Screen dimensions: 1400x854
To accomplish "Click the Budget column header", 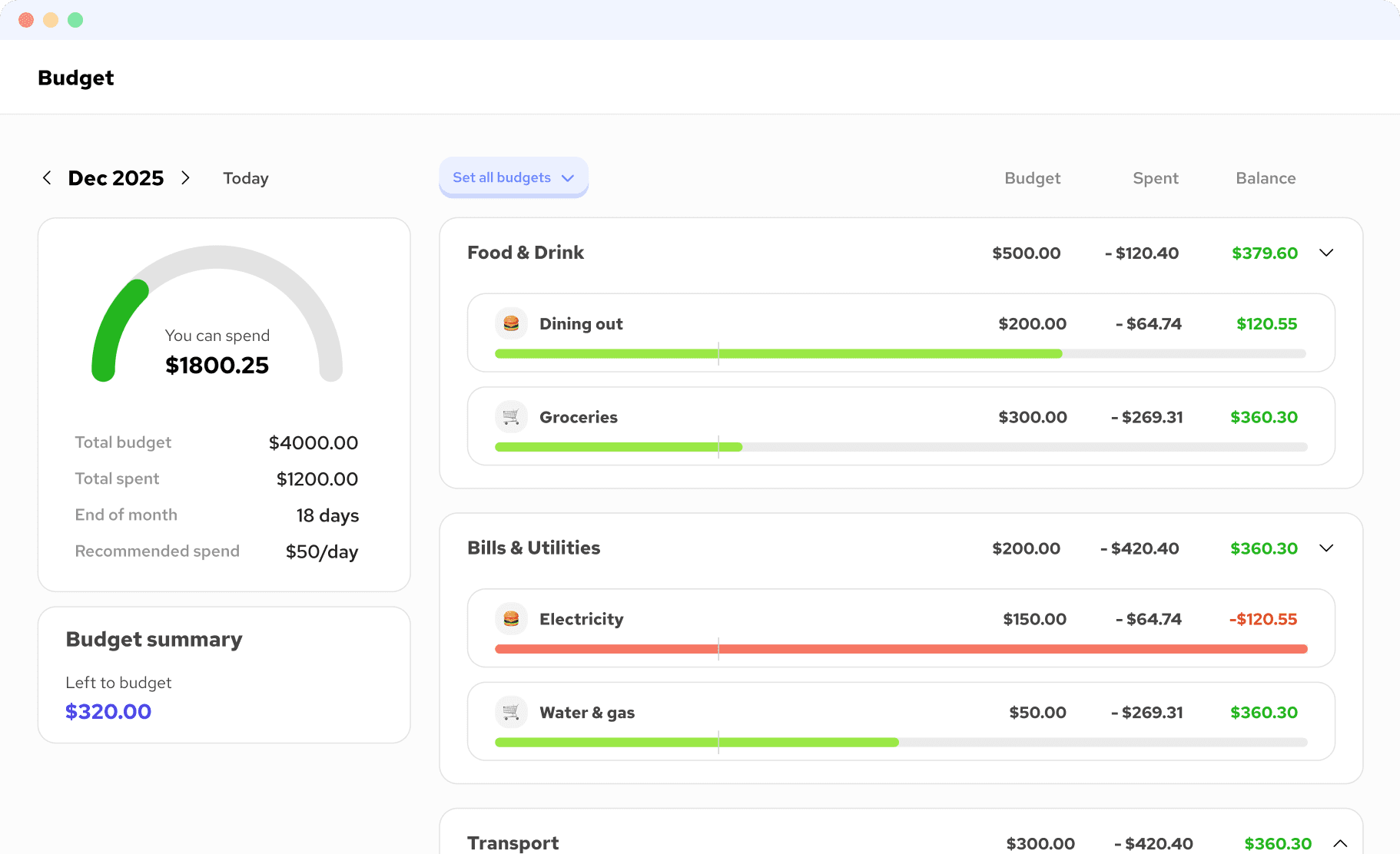I will pyautogui.click(x=1032, y=177).
